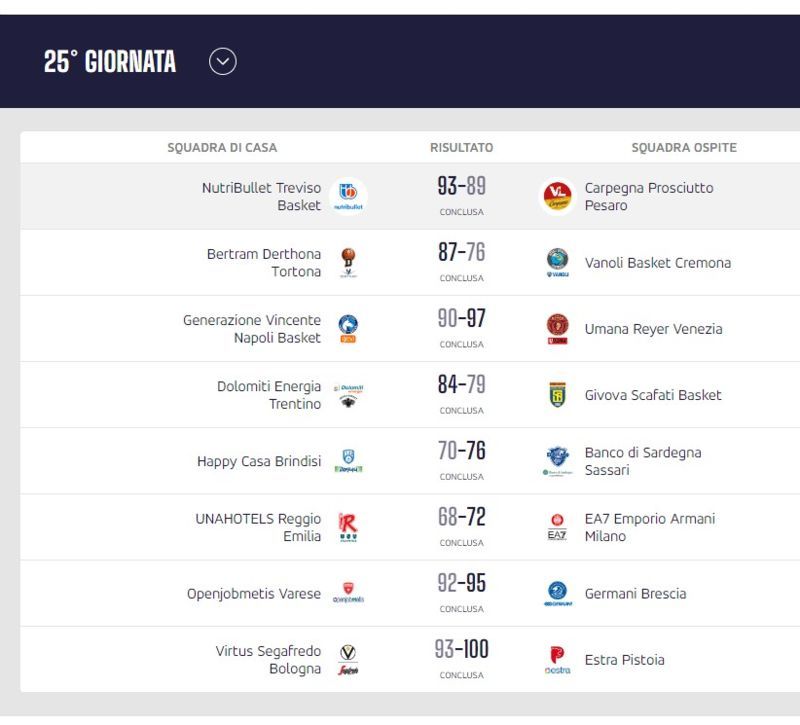Click the Vanoli Basket Cremona logo

click(x=557, y=263)
